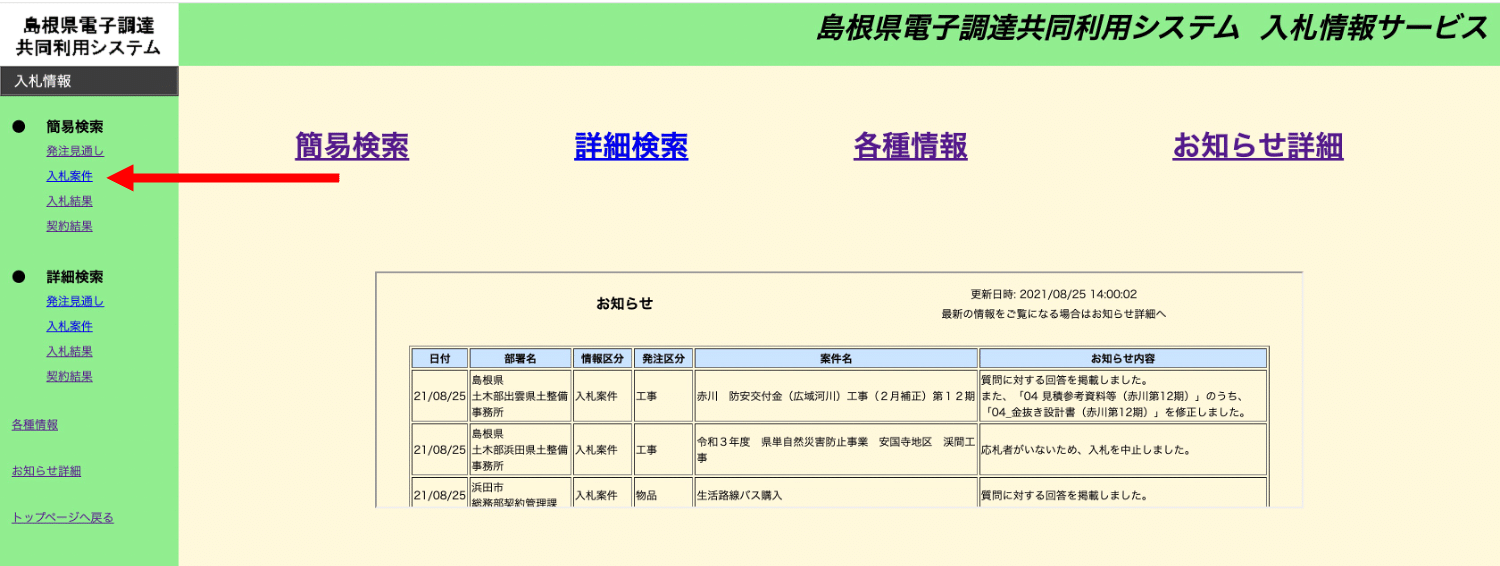Image resolution: width=1500 pixels, height=566 pixels.
Task: Click the small お知らせ詳細 link in sidebar
Action: (46, 471)
